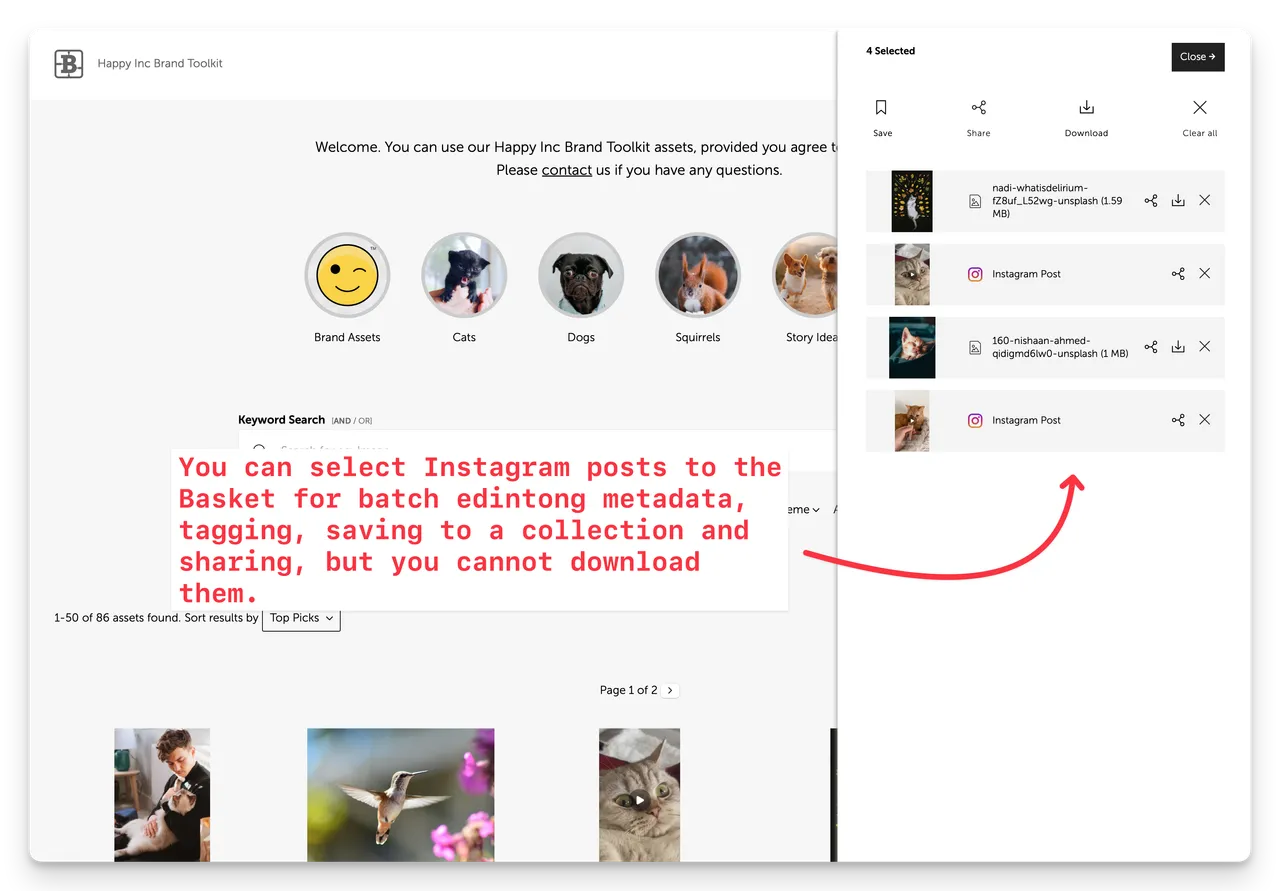Remove the last Instagram Post from basket

[1204, 420]
